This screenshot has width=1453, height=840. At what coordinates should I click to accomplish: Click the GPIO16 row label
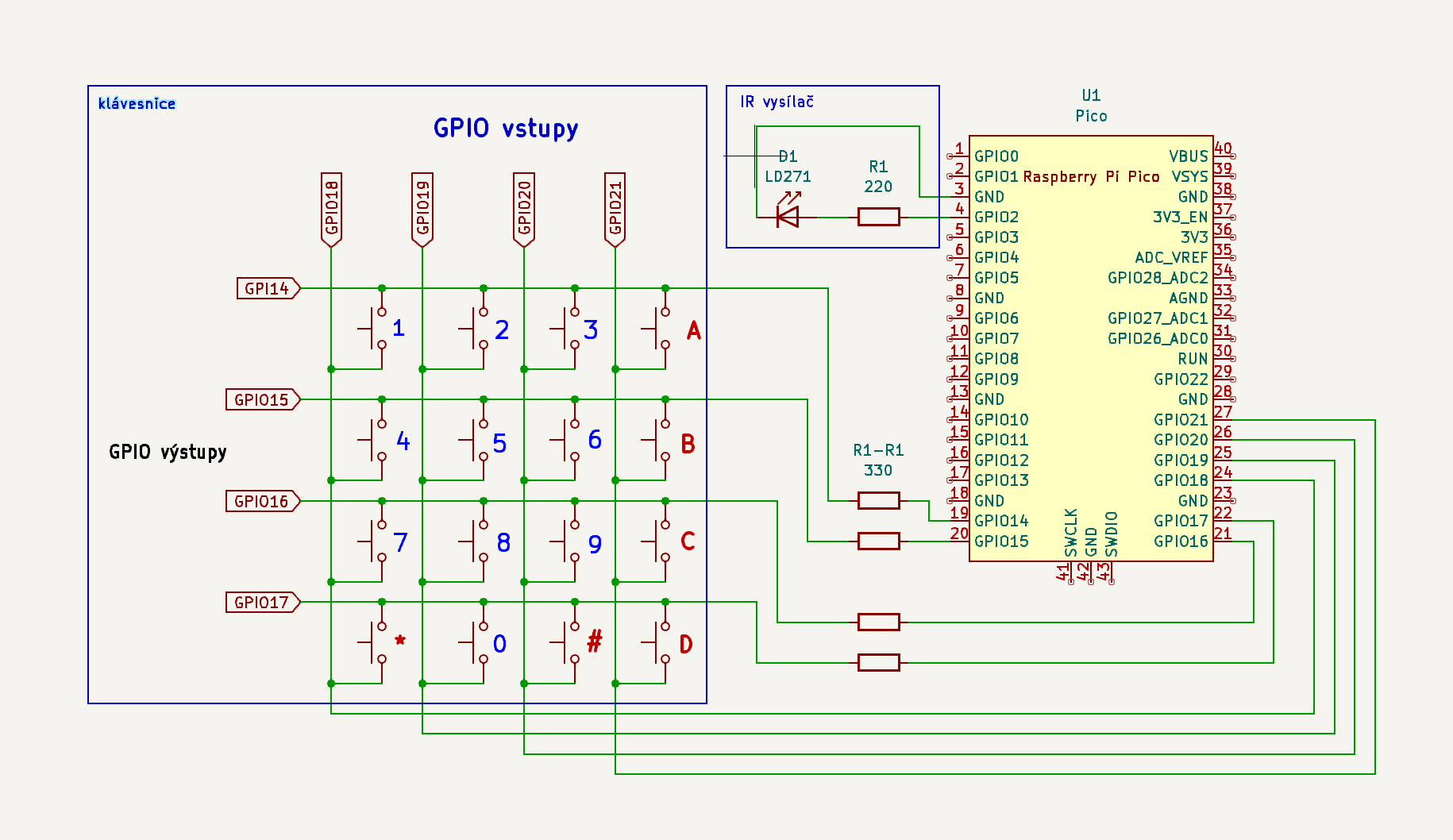(x=263, y=501)
